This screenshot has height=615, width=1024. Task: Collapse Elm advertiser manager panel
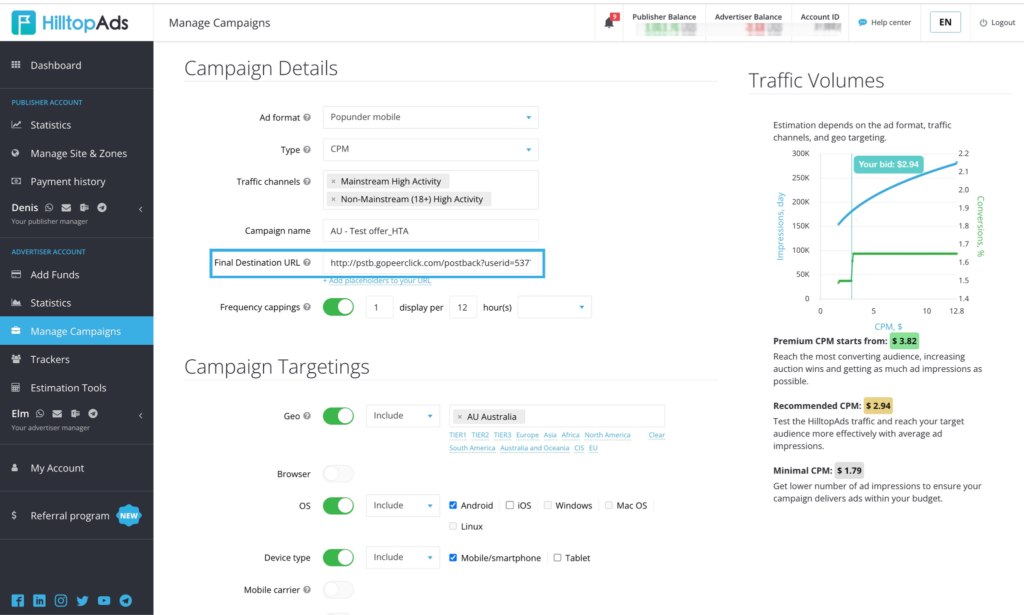point(140,415)
